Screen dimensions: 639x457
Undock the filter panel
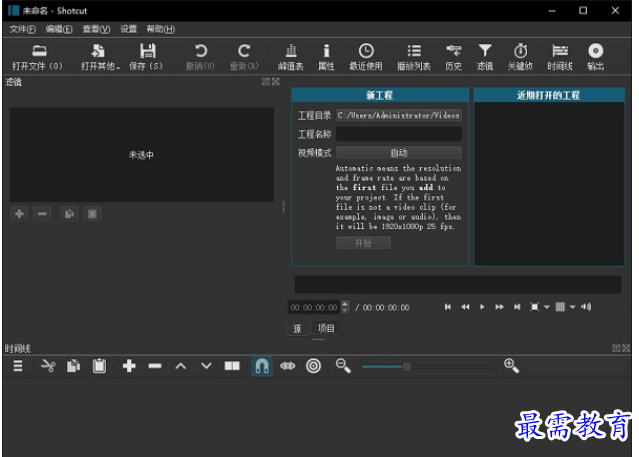(x=265, y=82)
